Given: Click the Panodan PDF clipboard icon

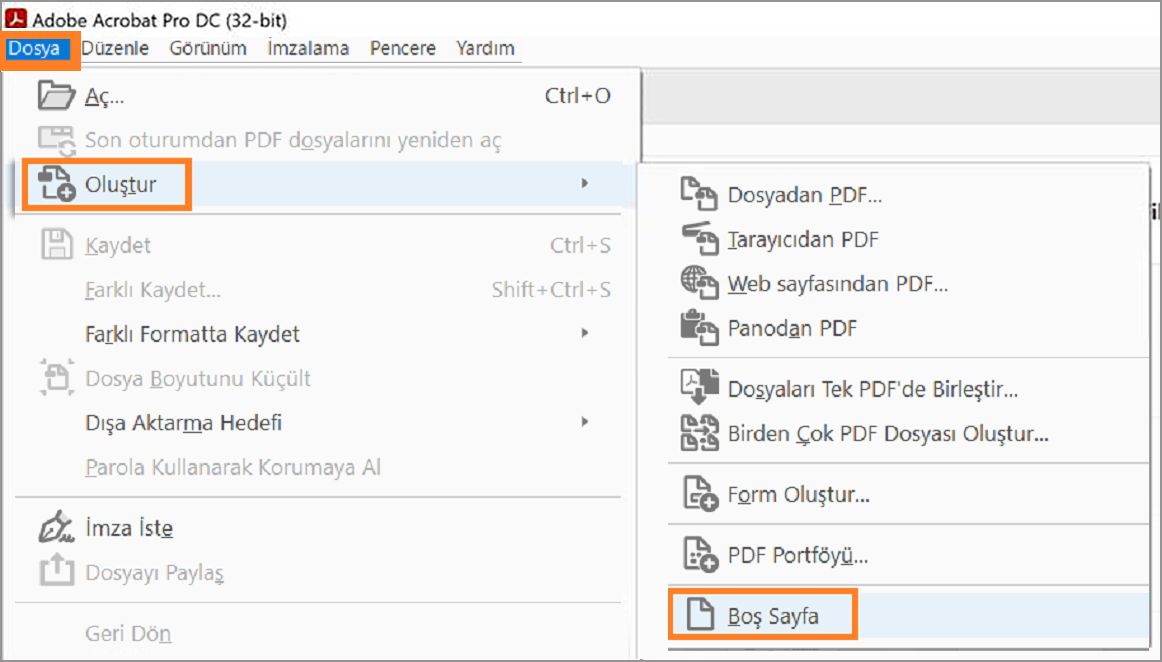Looking at the screenshot, I should tap(700, 328).
